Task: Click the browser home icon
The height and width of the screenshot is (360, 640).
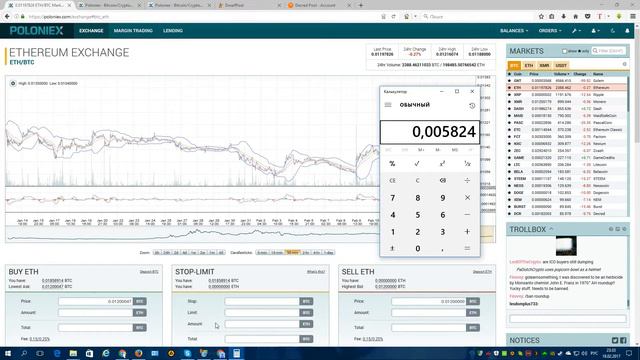Action: point(576,16)
